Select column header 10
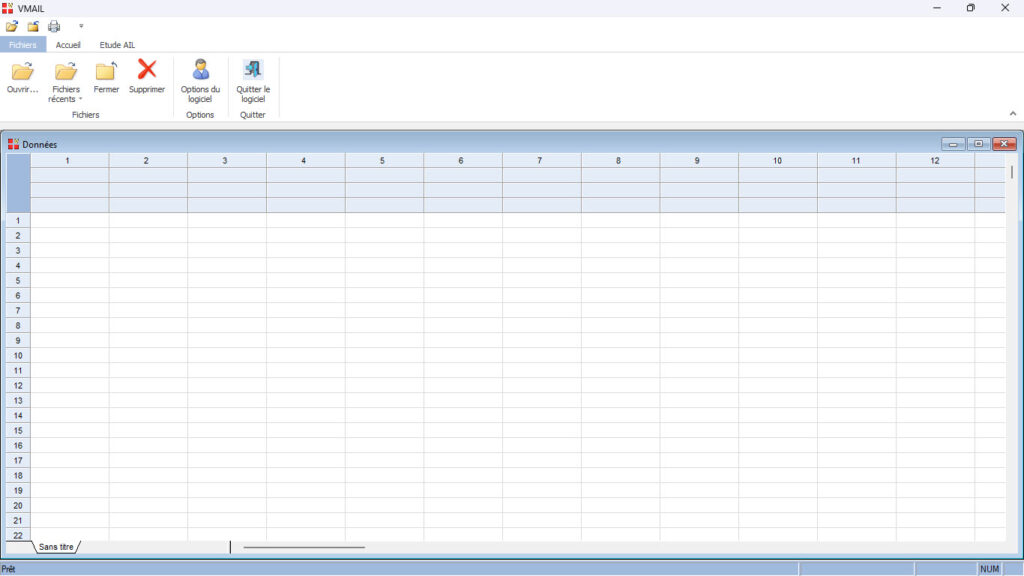 pos(778,161)
